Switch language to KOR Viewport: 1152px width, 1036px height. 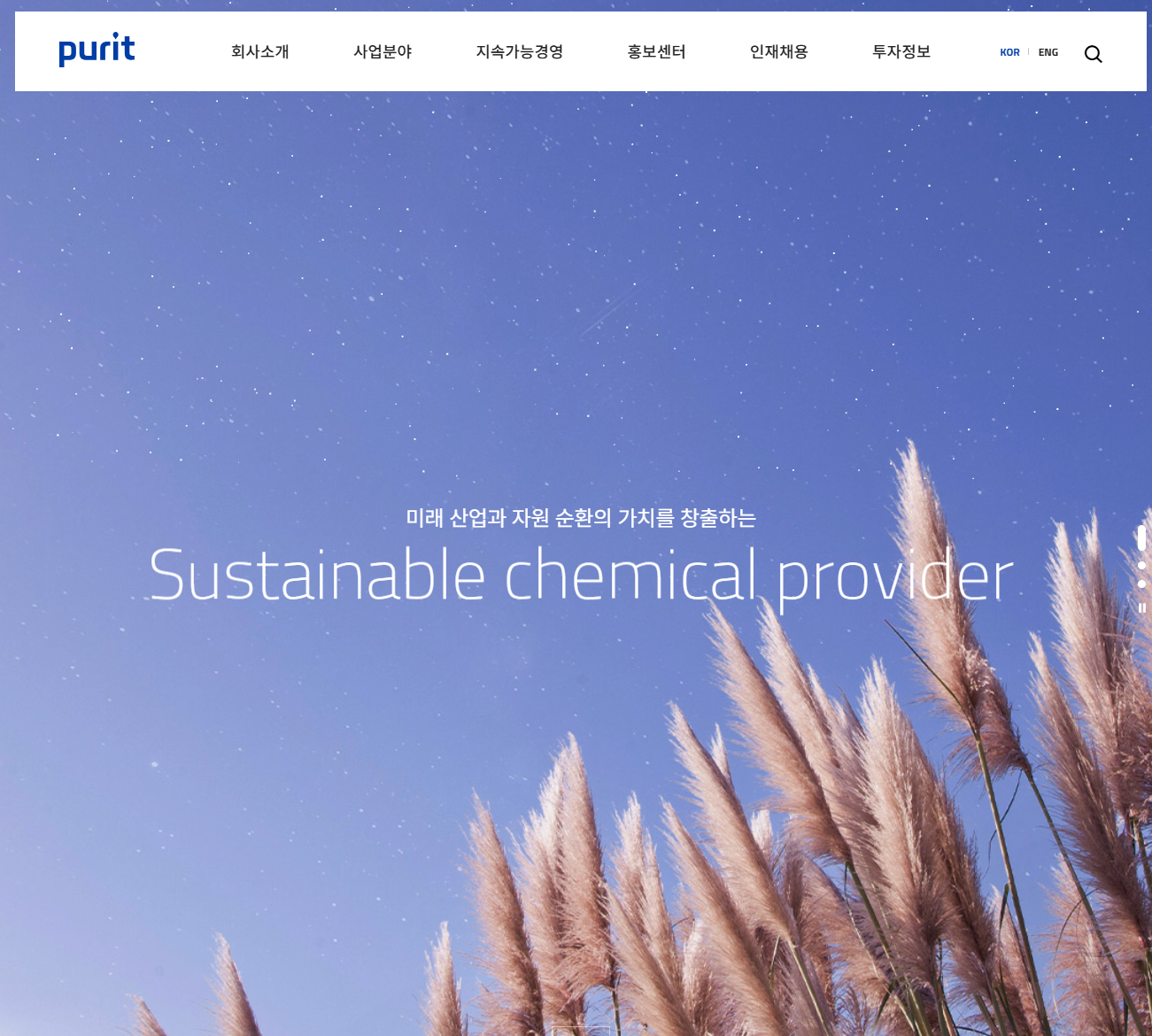[1009, 52]
